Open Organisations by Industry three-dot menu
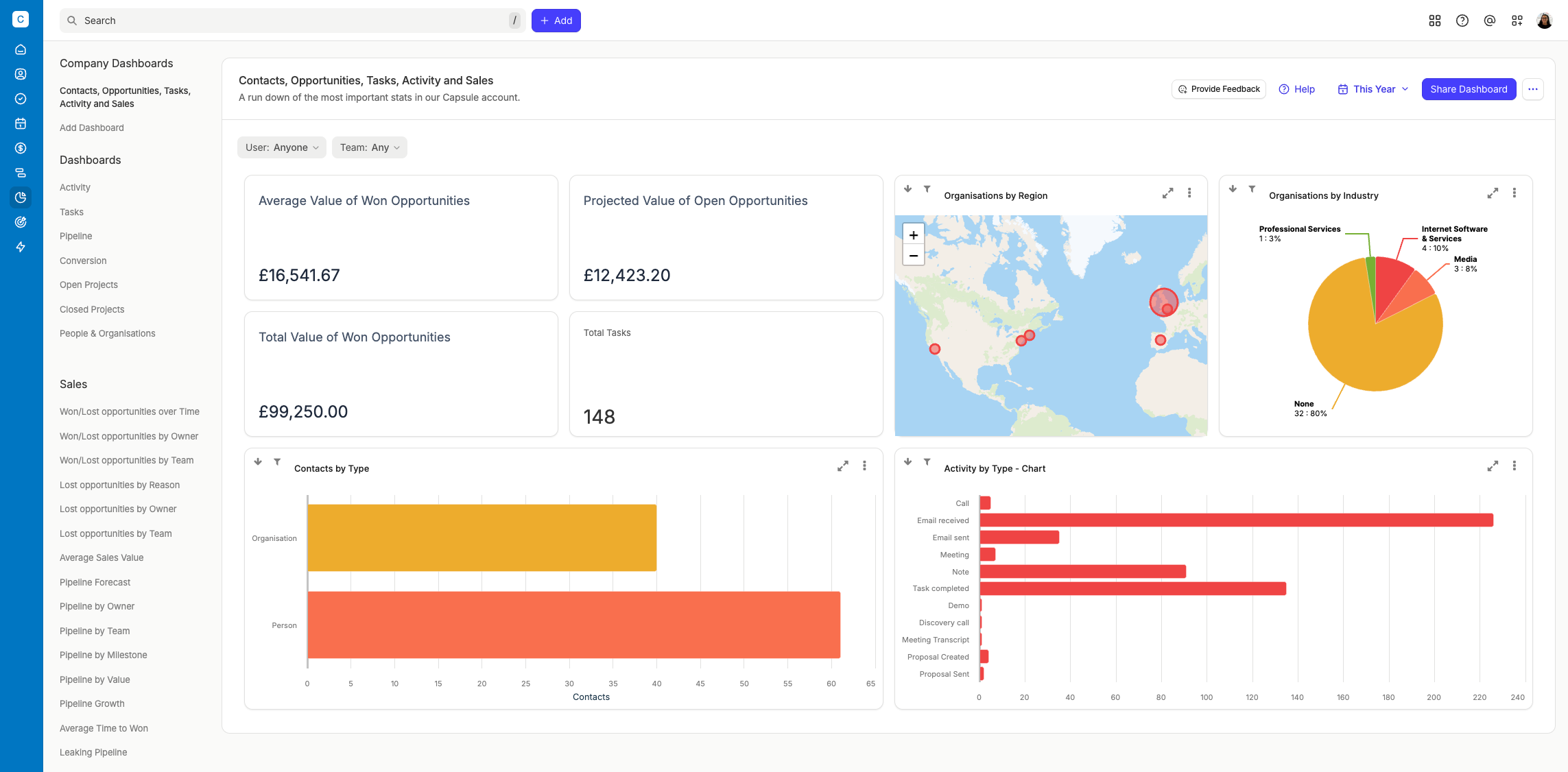This screenshot has height=772, width=1568. 1514,193
